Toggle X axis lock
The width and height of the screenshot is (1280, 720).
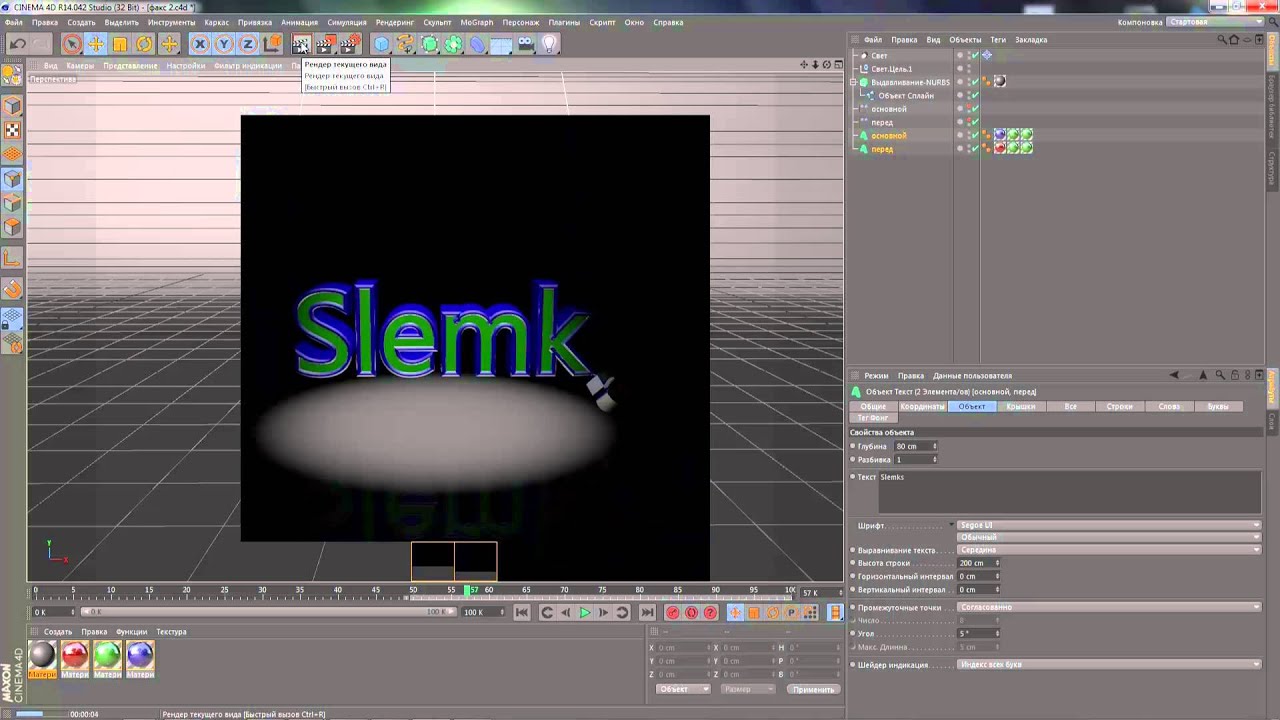click(200, 44)
